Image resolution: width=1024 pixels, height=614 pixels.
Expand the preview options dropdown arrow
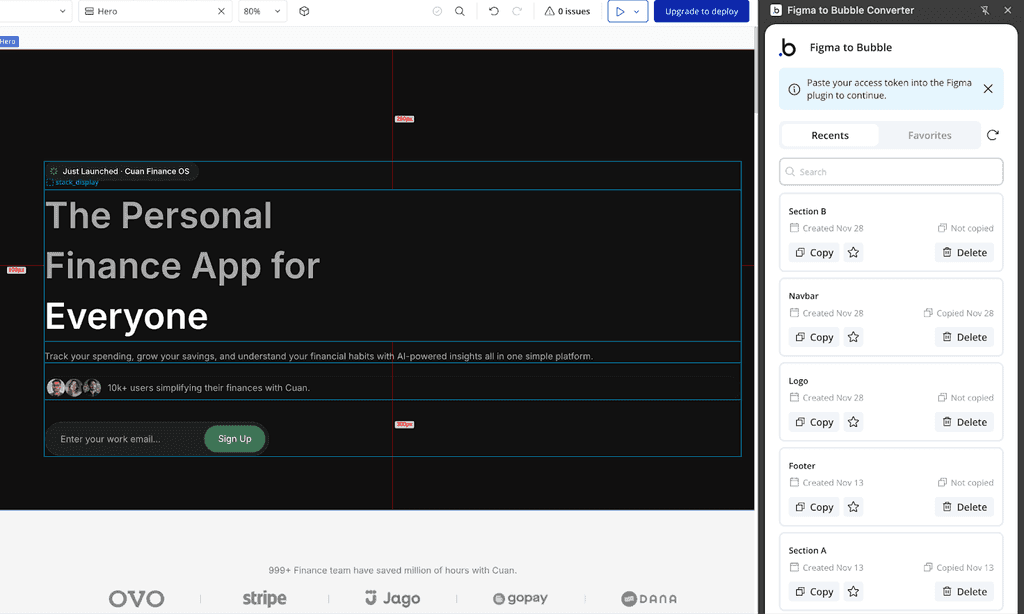[x=637, y=11]
